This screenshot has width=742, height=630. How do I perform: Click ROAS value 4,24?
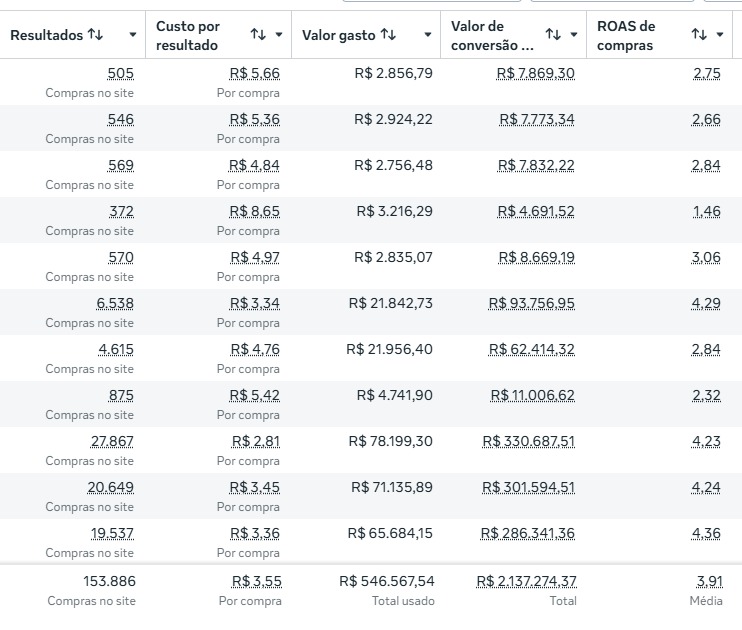pos(706,487)
